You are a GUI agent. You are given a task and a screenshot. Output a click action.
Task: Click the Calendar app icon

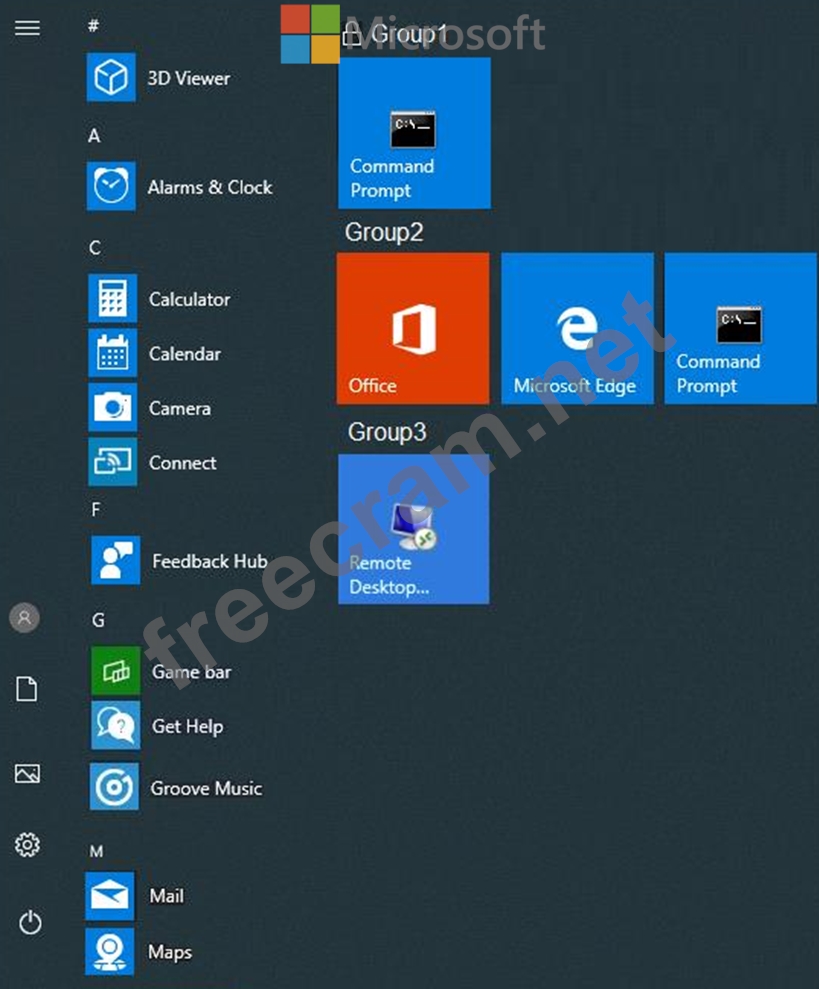pyautogui.click(x=112, y=353)
